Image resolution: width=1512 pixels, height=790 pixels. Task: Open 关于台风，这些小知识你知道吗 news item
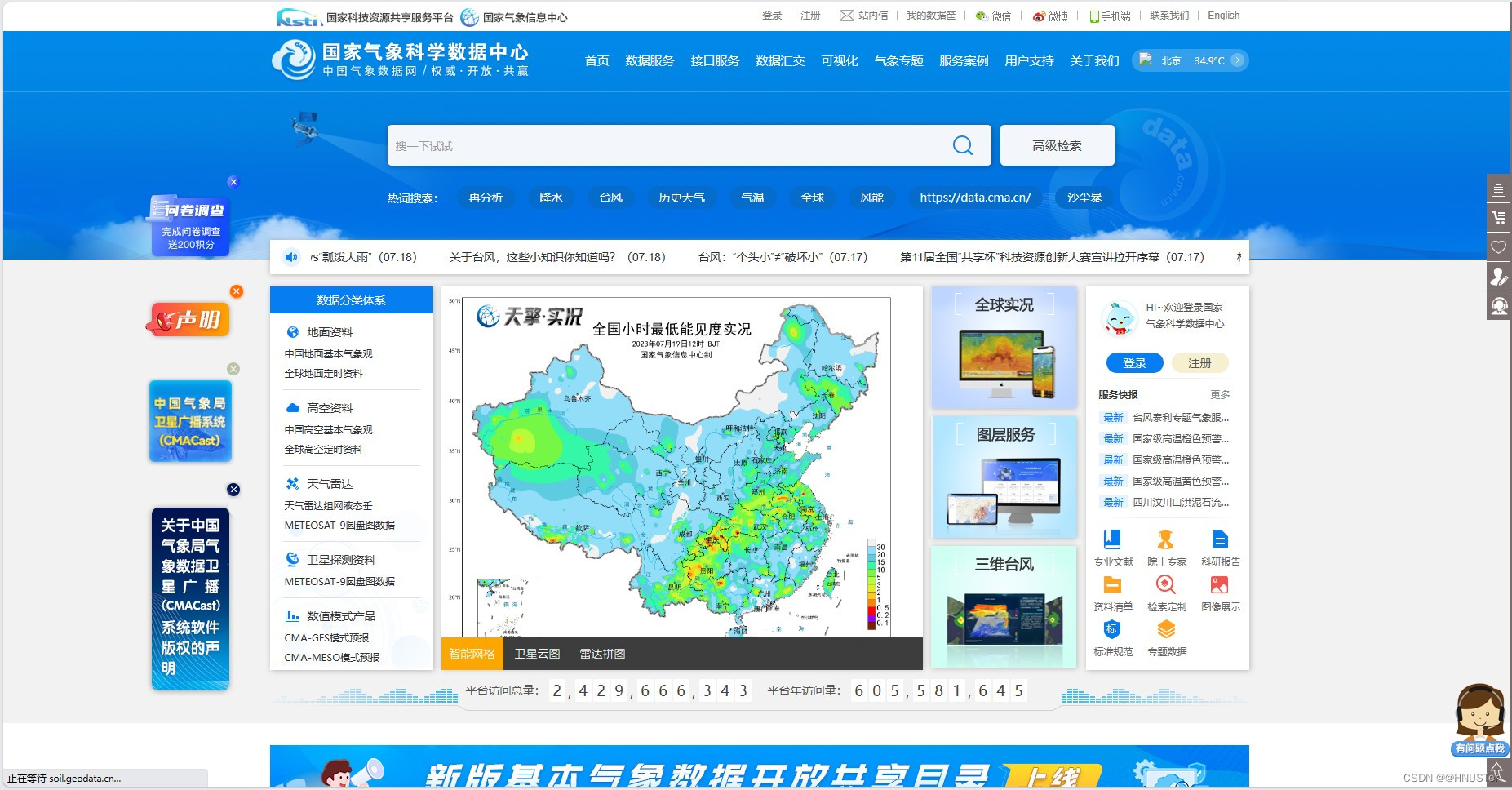tap(557, 257)
